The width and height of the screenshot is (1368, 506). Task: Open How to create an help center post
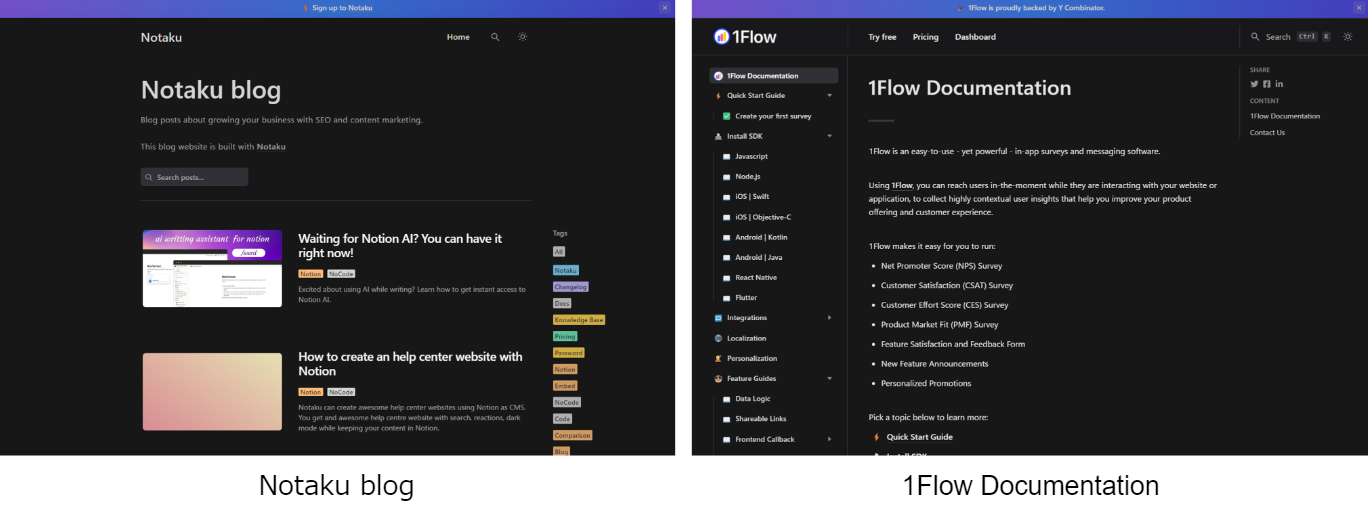410,364
